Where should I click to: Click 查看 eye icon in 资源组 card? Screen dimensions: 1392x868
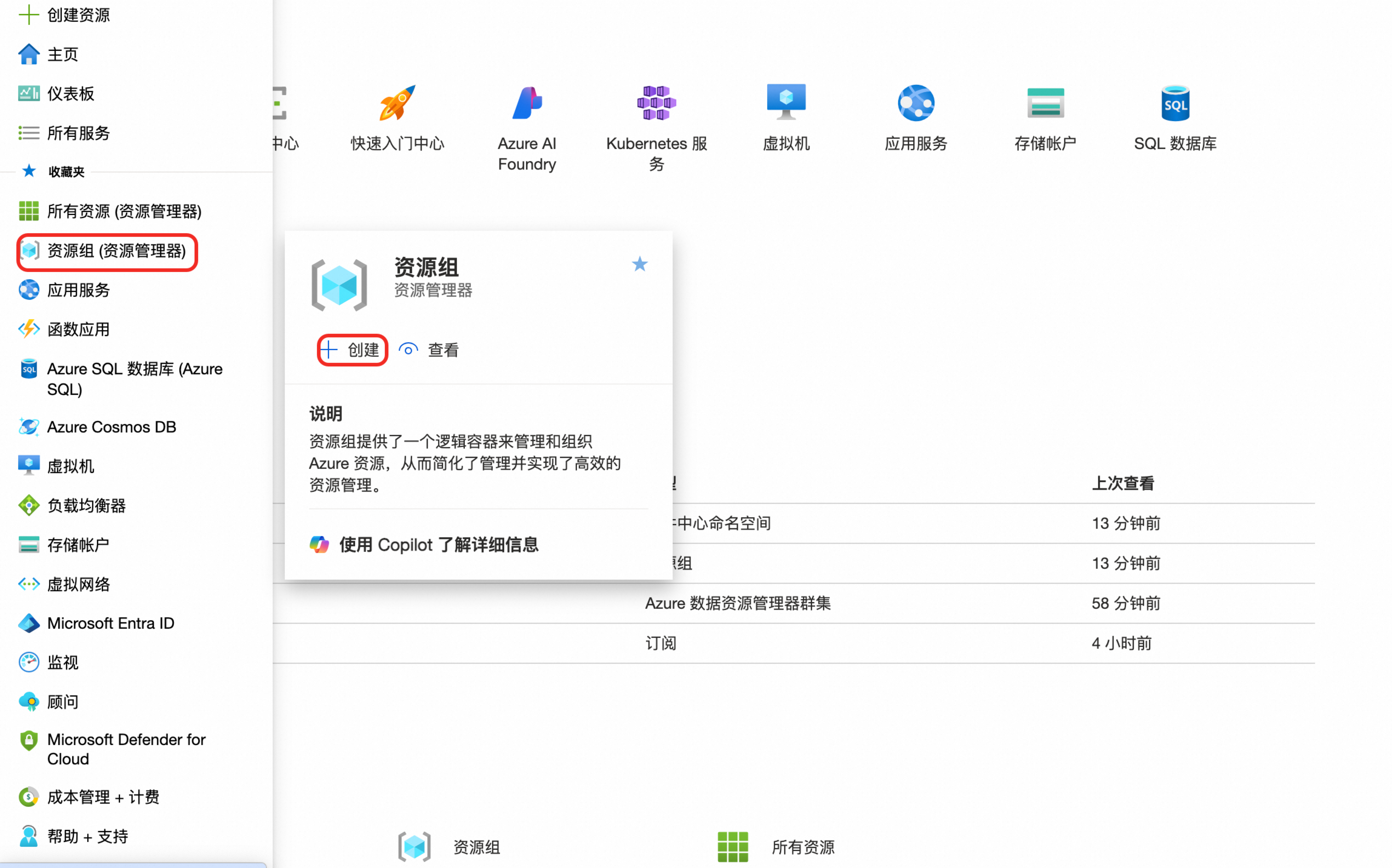[408, 350]
